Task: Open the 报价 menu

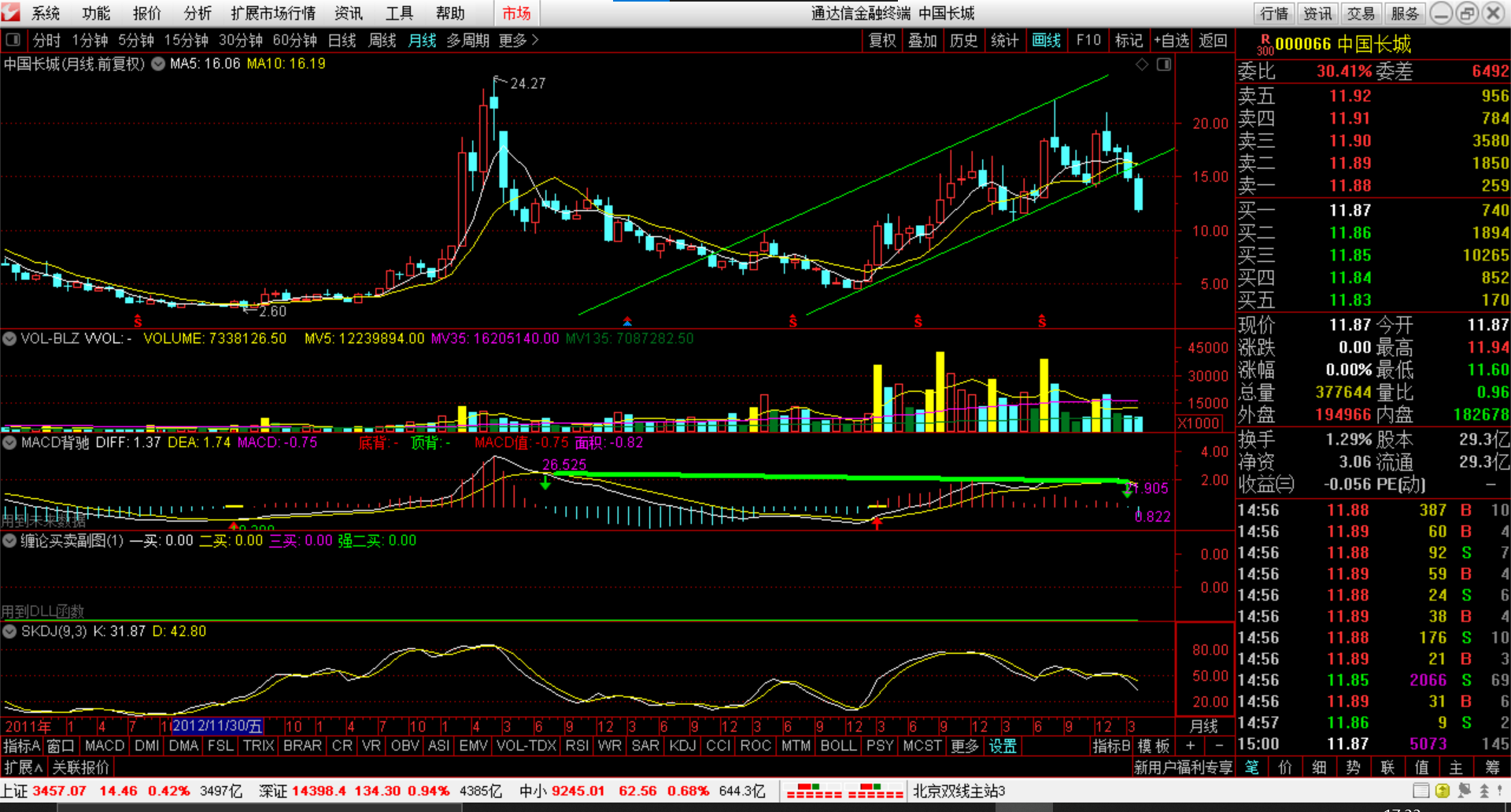Action: [146, 13]
